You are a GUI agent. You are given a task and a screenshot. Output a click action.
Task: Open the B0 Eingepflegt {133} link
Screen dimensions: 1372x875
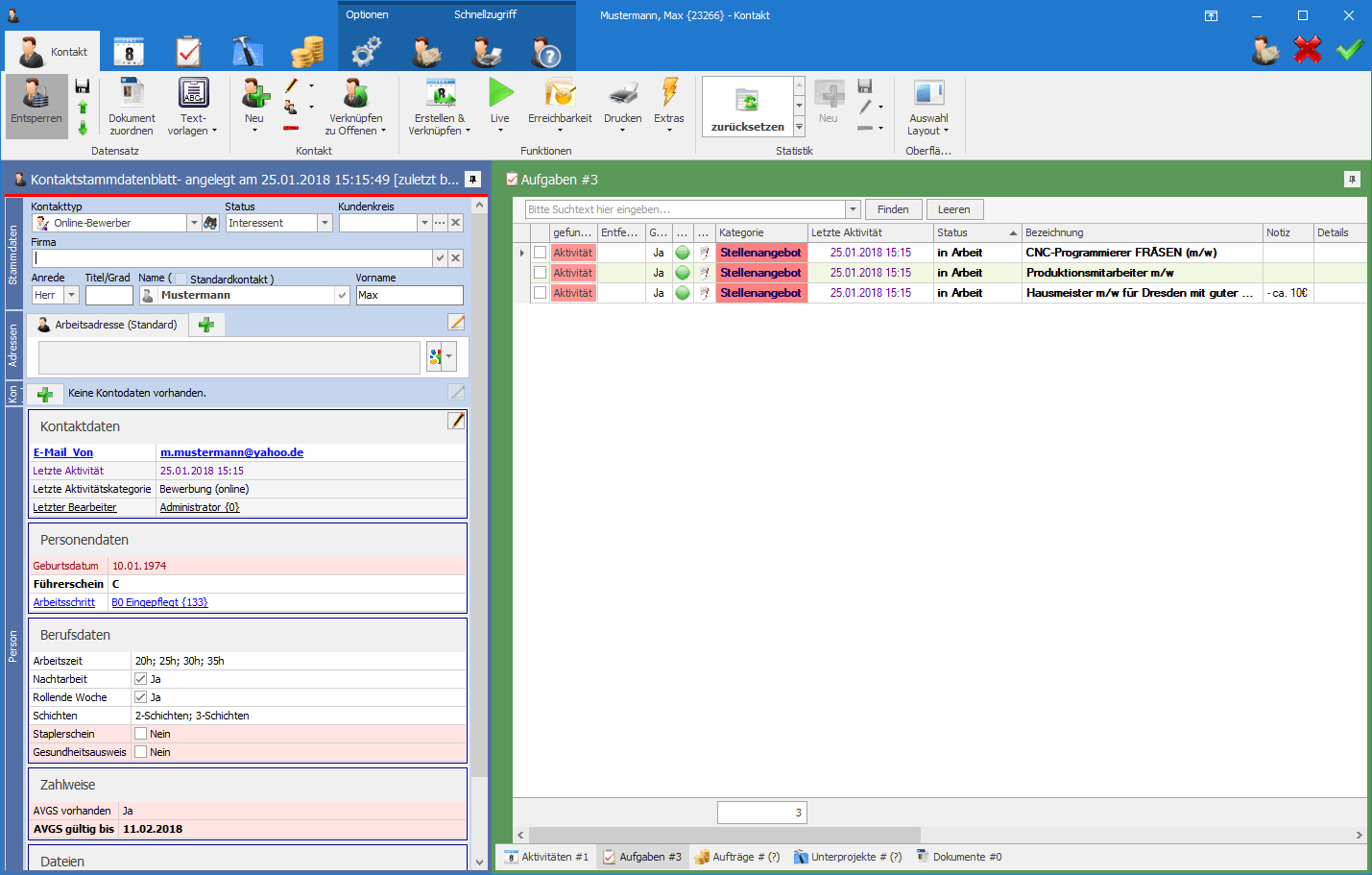pos(159,602)
